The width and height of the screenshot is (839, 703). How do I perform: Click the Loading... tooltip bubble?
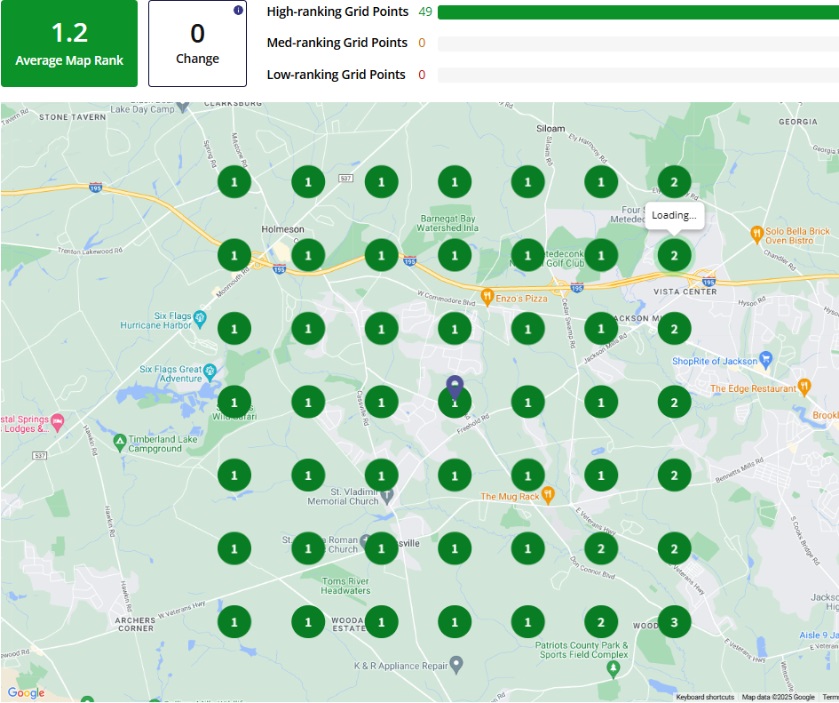674,216
